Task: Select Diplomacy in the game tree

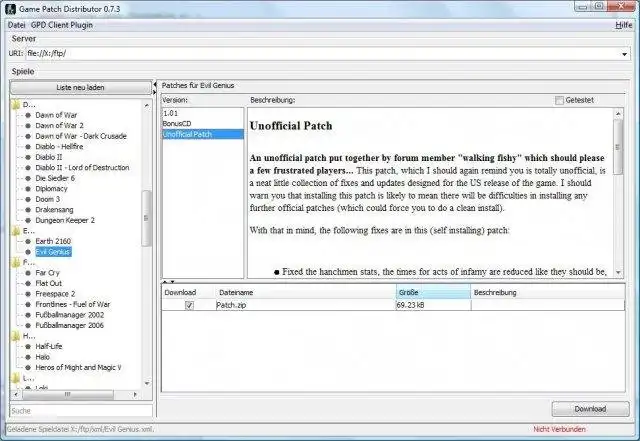Action: 51,189
